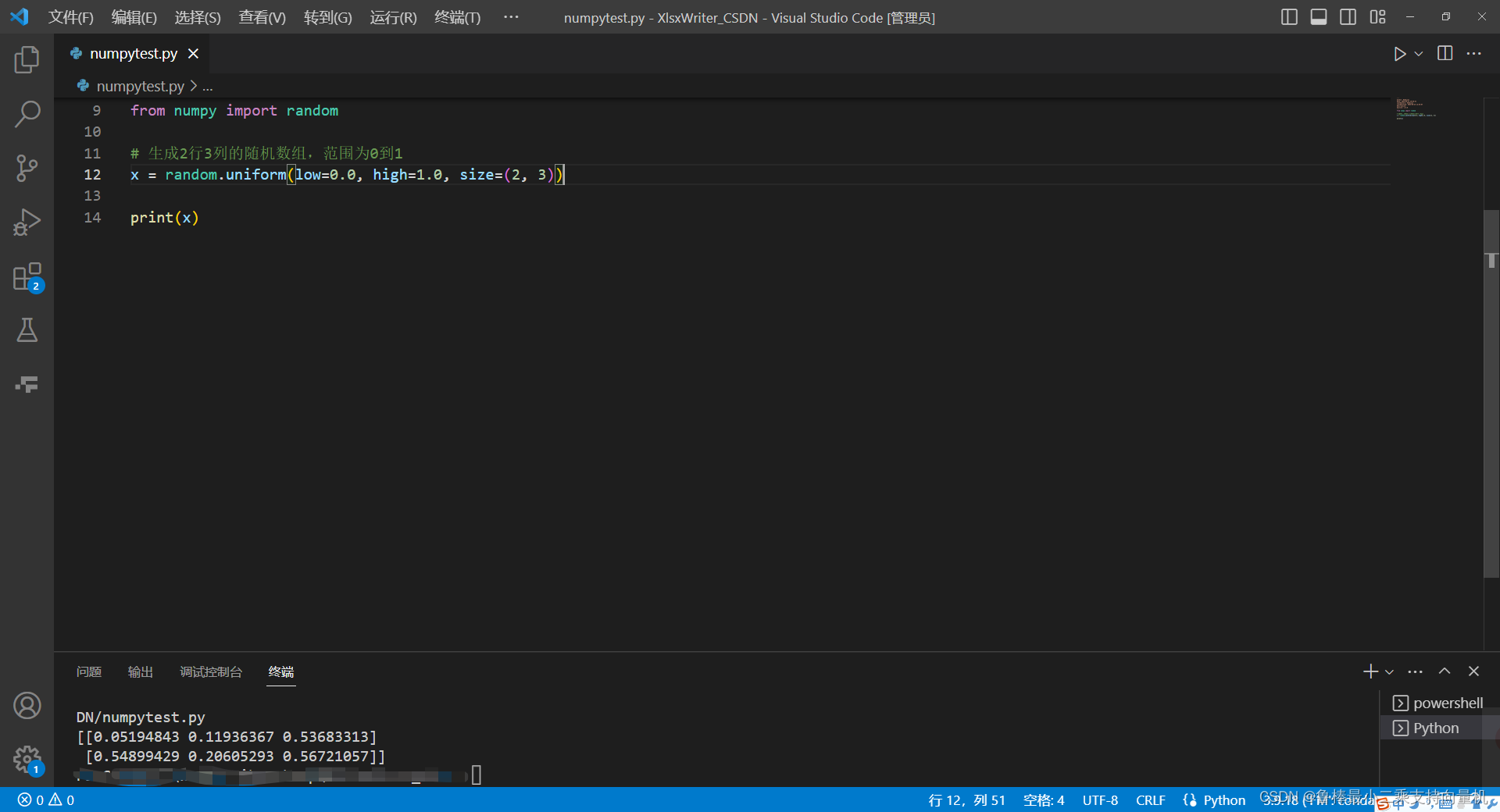Change indentation via 空格: 4
1500x812 pixels.
[1044, 800]
